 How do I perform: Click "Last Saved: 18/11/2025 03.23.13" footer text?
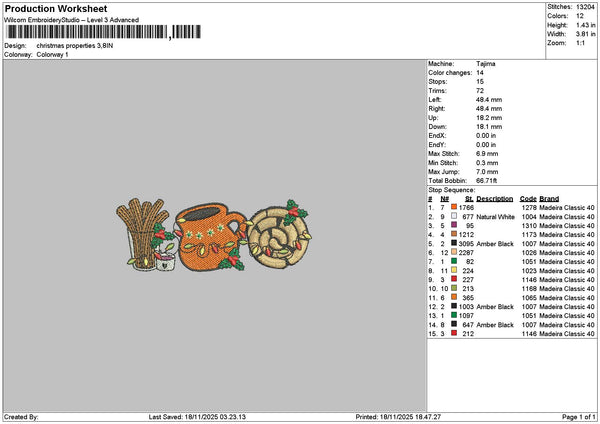[x=197, y=417]
